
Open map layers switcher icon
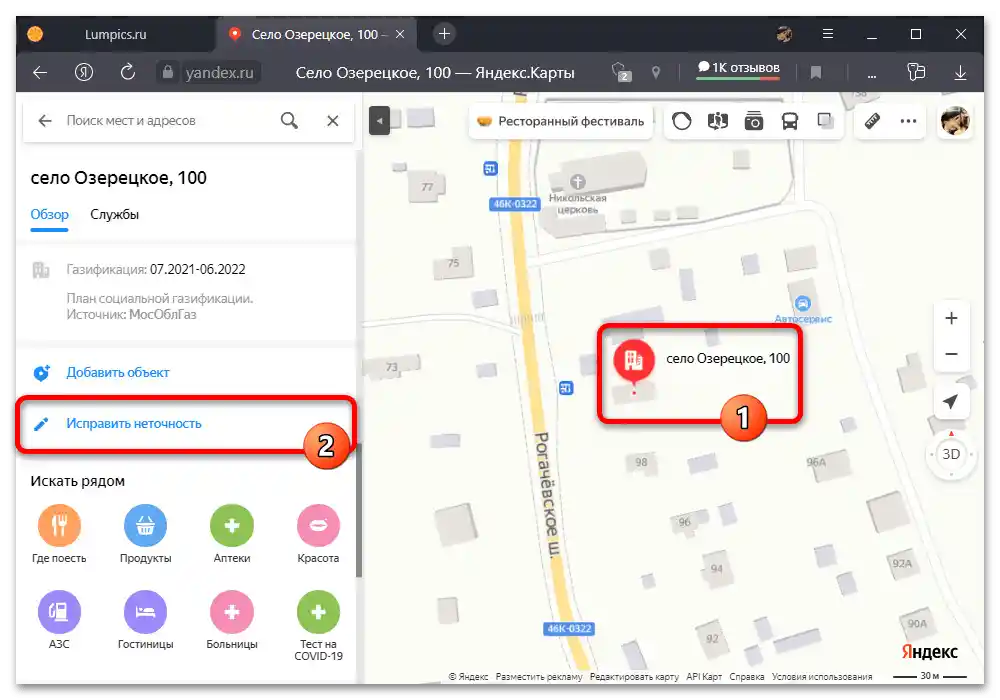pos(825,121)
